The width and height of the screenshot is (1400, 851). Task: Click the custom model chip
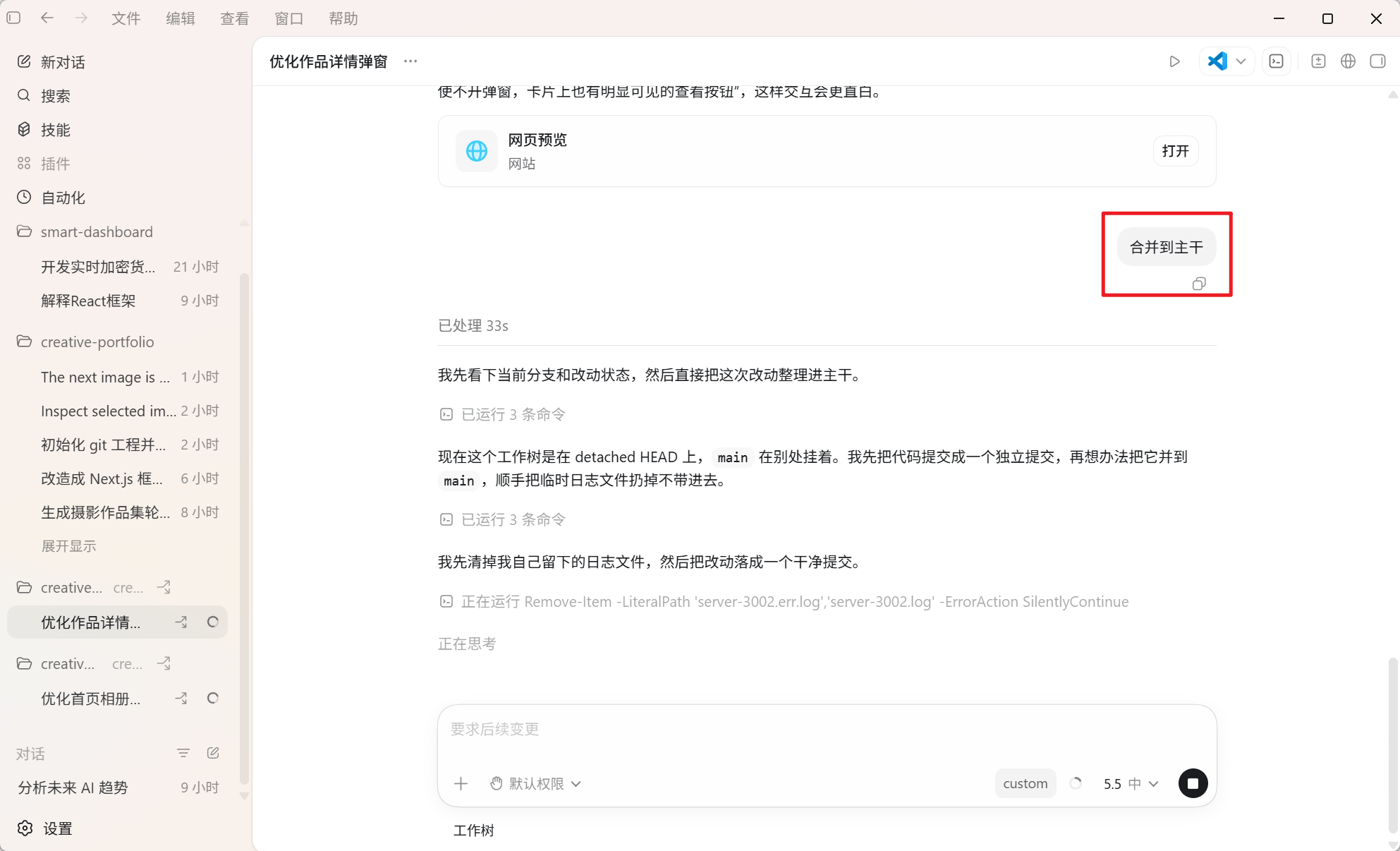pos(1025,784)
